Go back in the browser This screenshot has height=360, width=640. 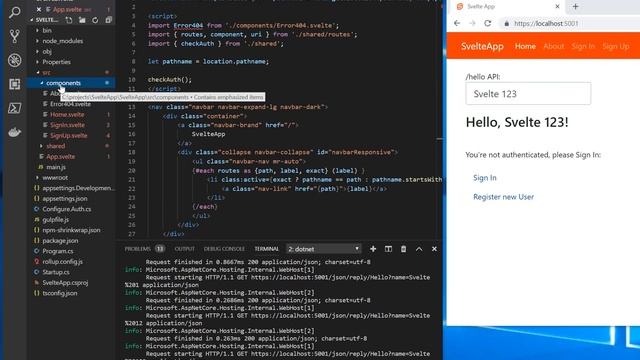457,23
